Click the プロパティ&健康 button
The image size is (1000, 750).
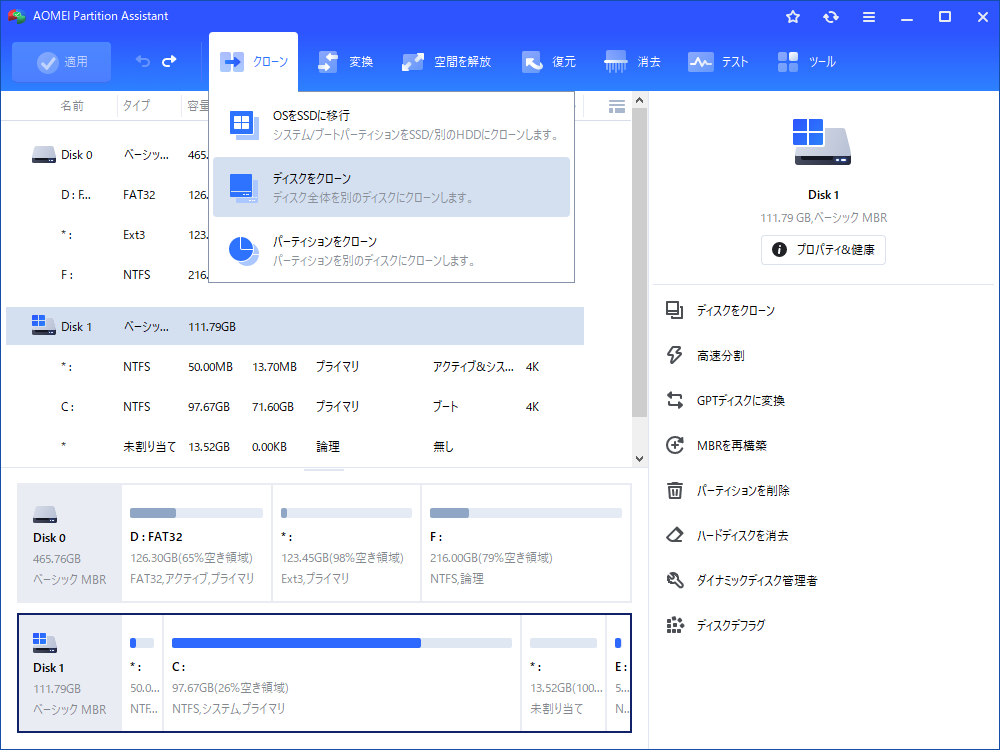pos(823,249)
